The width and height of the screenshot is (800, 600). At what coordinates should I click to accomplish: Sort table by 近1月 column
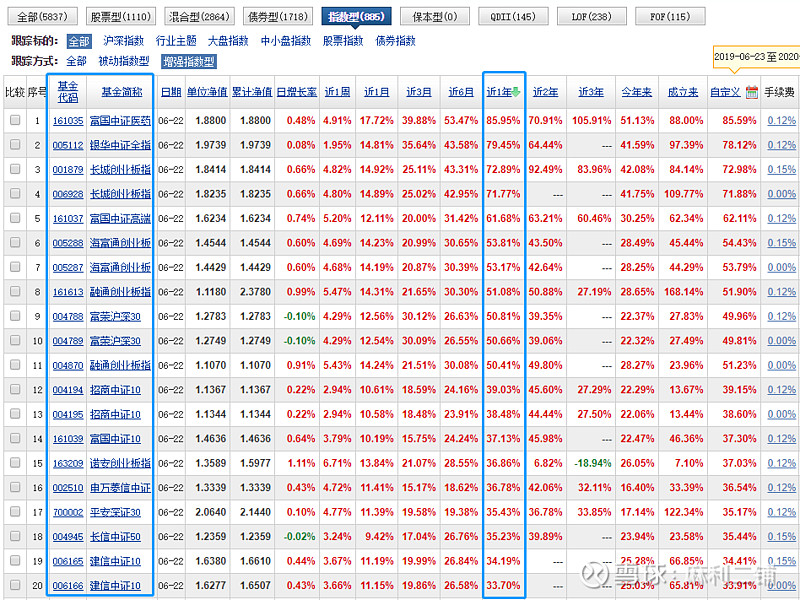(x=377, y=92)
